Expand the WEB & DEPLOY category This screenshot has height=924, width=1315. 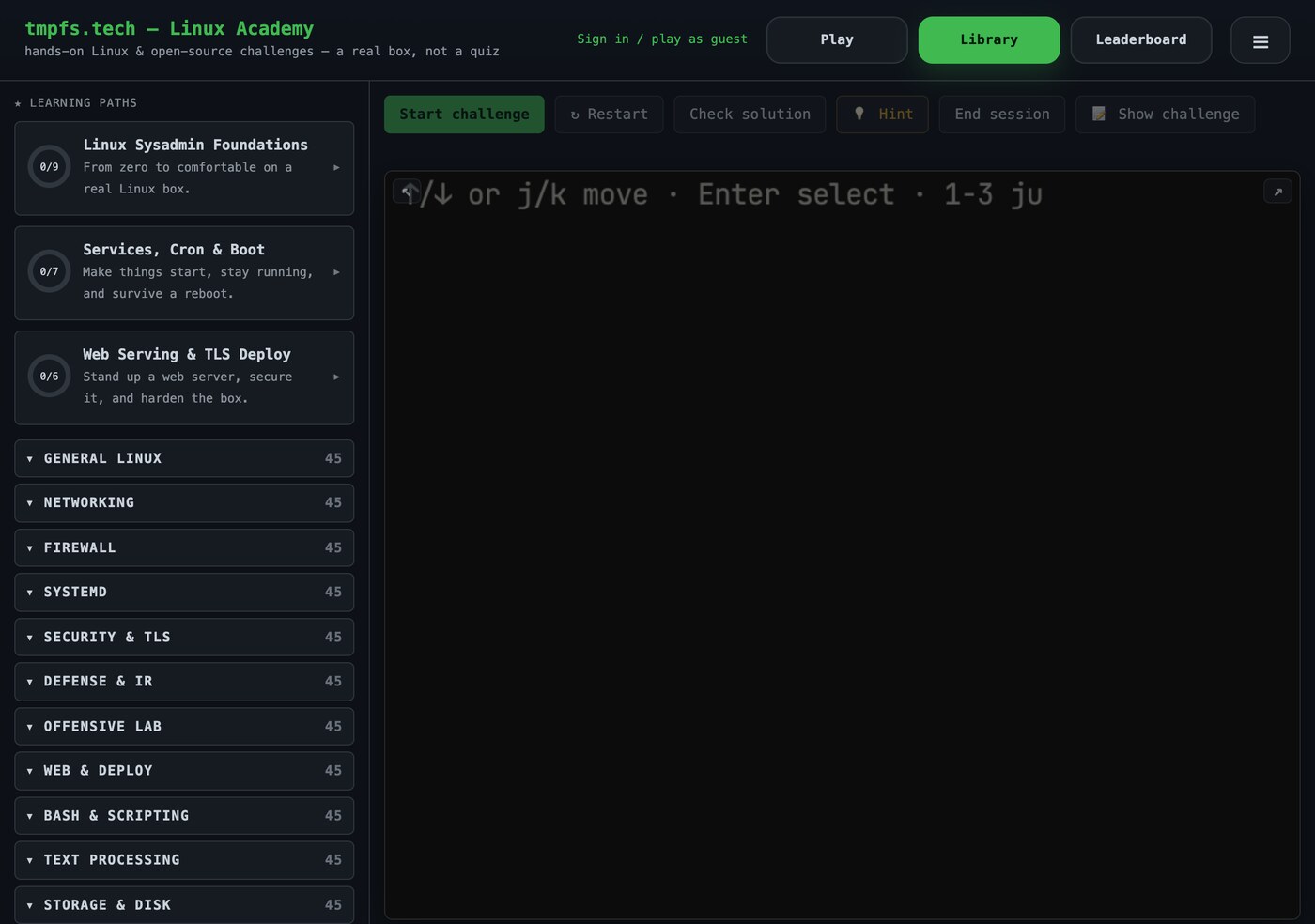(x=184, y=771)
